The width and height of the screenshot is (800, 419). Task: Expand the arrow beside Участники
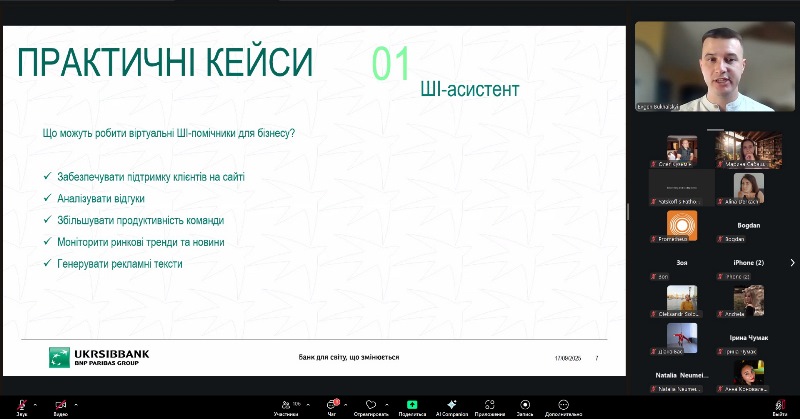point(308,405)
